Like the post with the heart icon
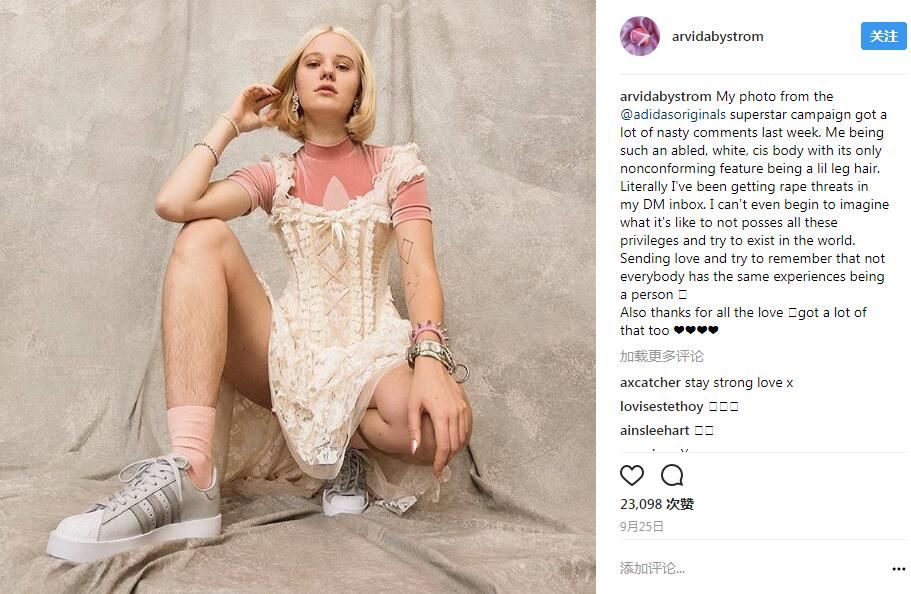911x594 pixels. click(x=632, y=475)
